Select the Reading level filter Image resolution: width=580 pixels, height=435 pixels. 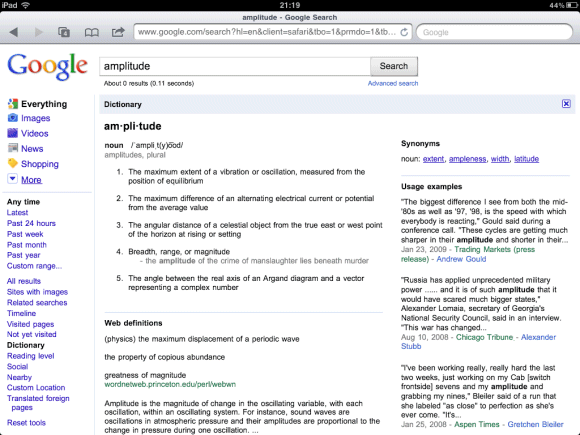tap(30, 356)
